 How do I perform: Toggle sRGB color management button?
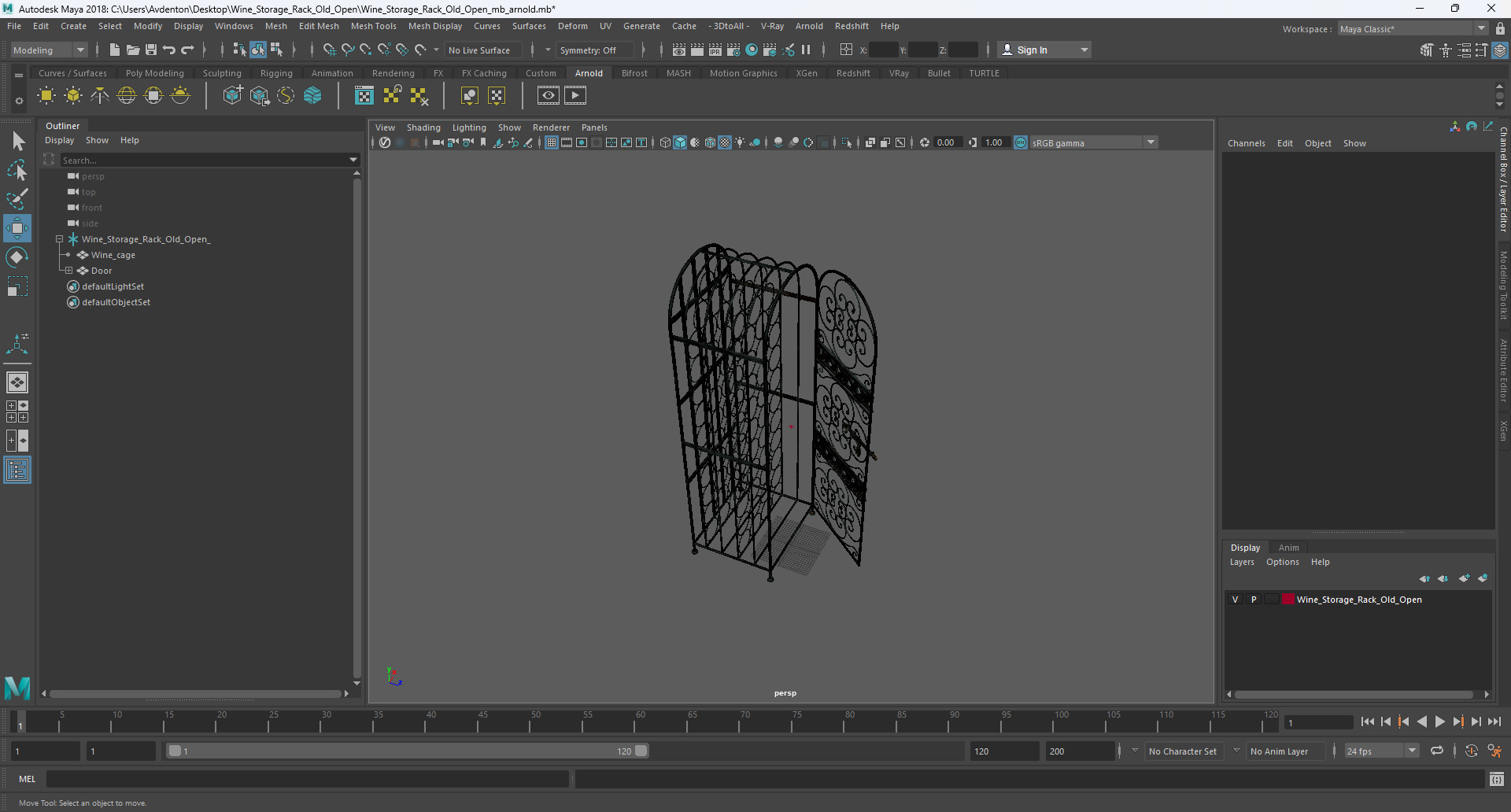click(x=1021, y=142)
